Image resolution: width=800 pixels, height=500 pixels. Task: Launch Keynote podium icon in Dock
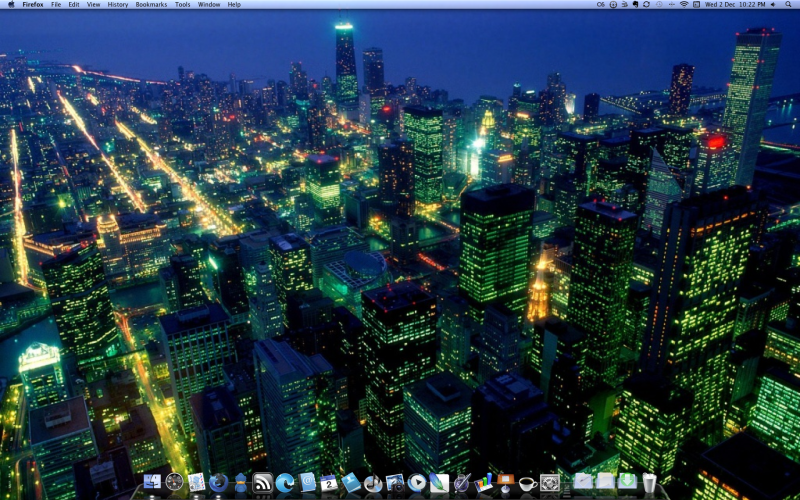tap(506, 482)
